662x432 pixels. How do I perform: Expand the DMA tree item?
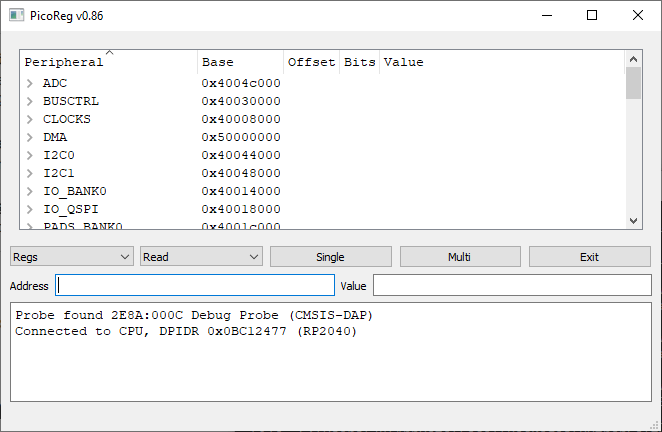(30, 137)
